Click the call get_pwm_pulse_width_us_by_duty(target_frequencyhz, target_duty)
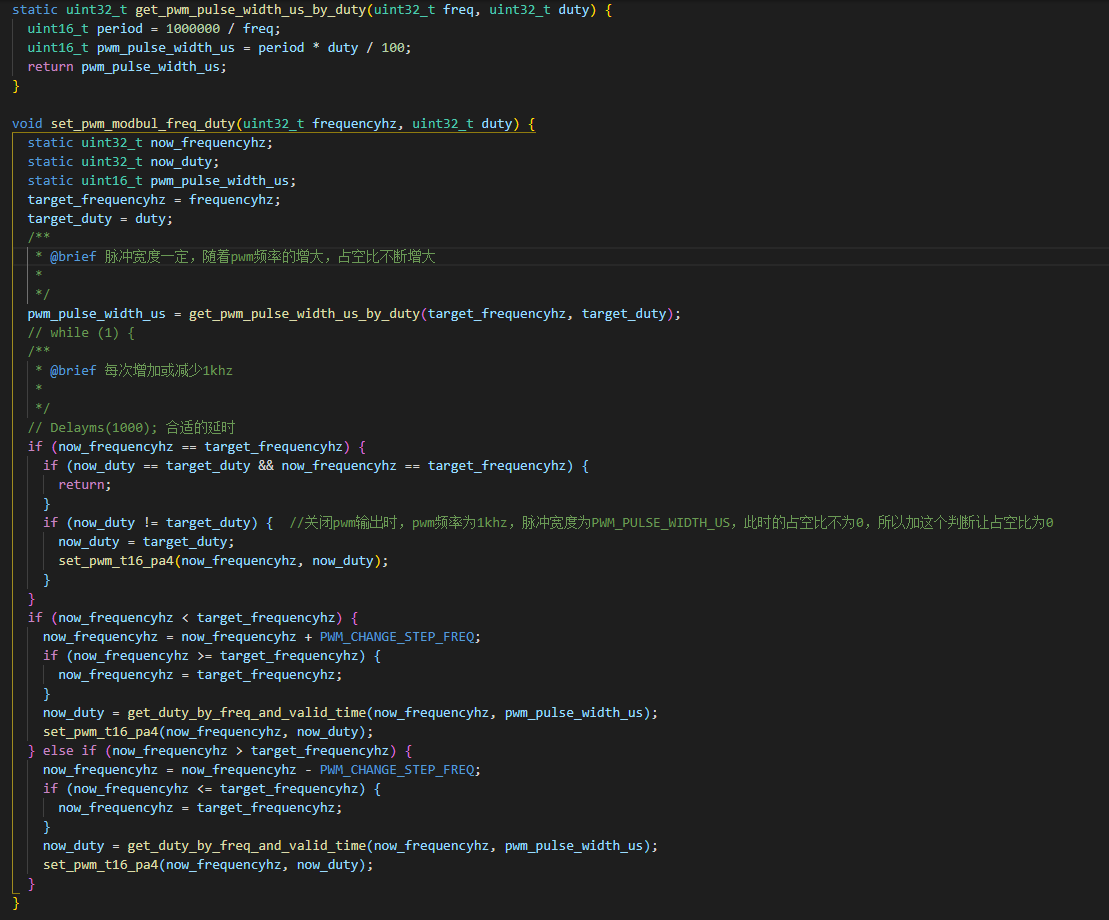 (x=431, y=314)
